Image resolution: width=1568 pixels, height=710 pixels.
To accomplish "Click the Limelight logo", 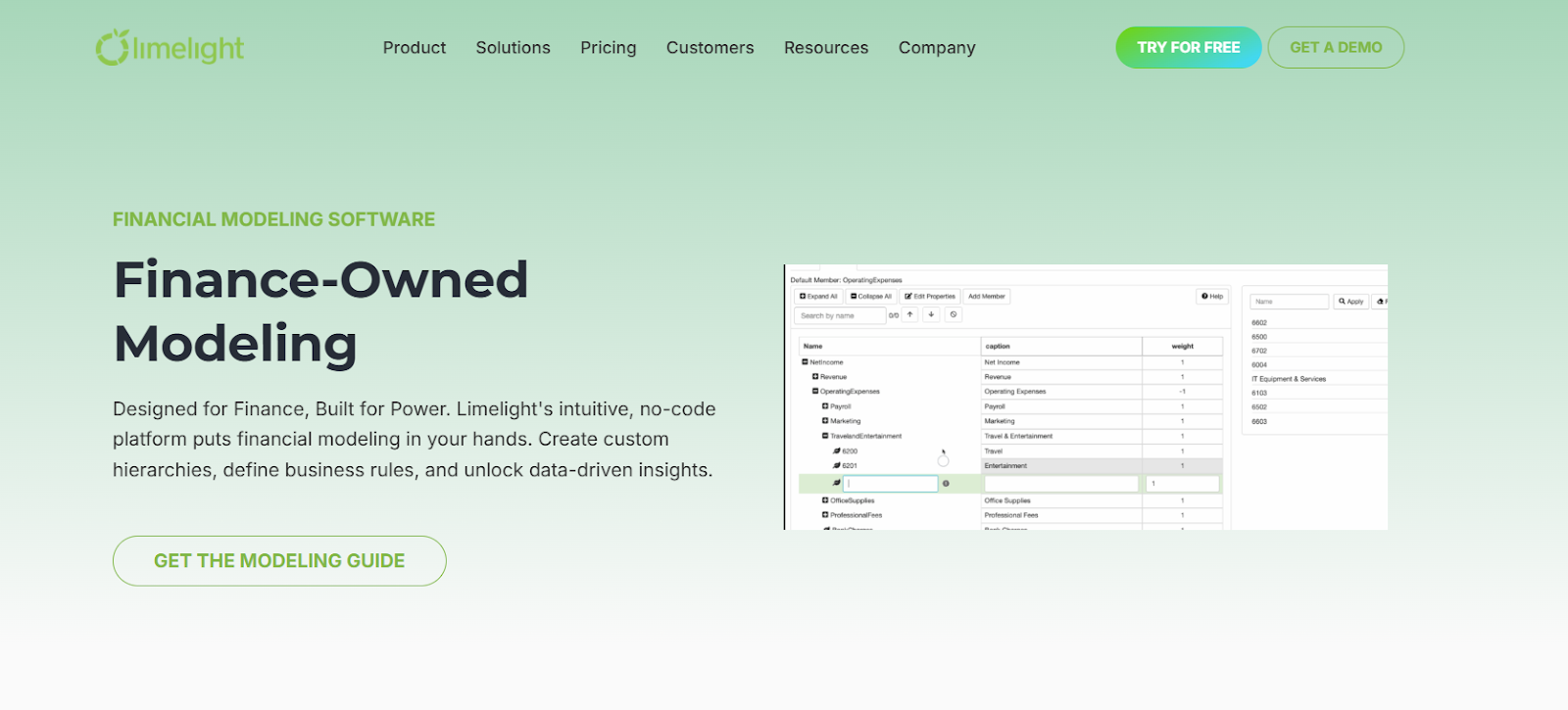I will (170, 48).
